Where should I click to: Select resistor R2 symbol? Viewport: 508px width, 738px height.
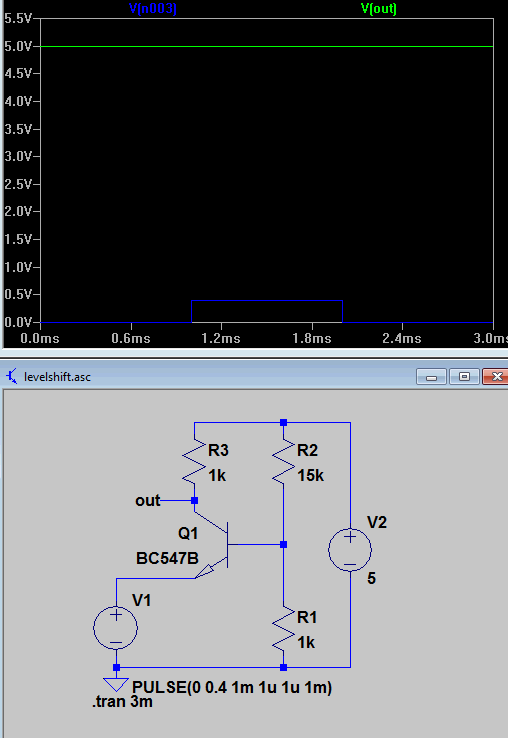283,463
